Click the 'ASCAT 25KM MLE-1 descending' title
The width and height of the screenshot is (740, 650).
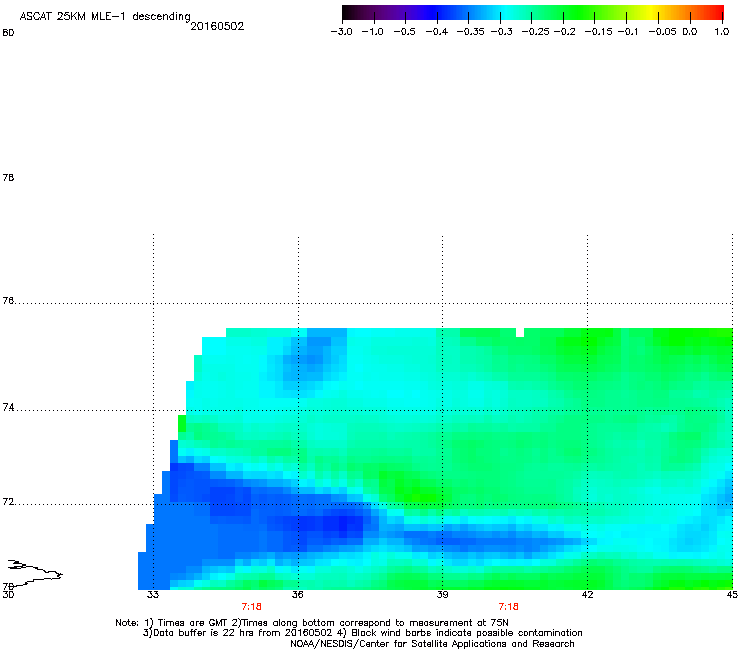click(105, 17)
